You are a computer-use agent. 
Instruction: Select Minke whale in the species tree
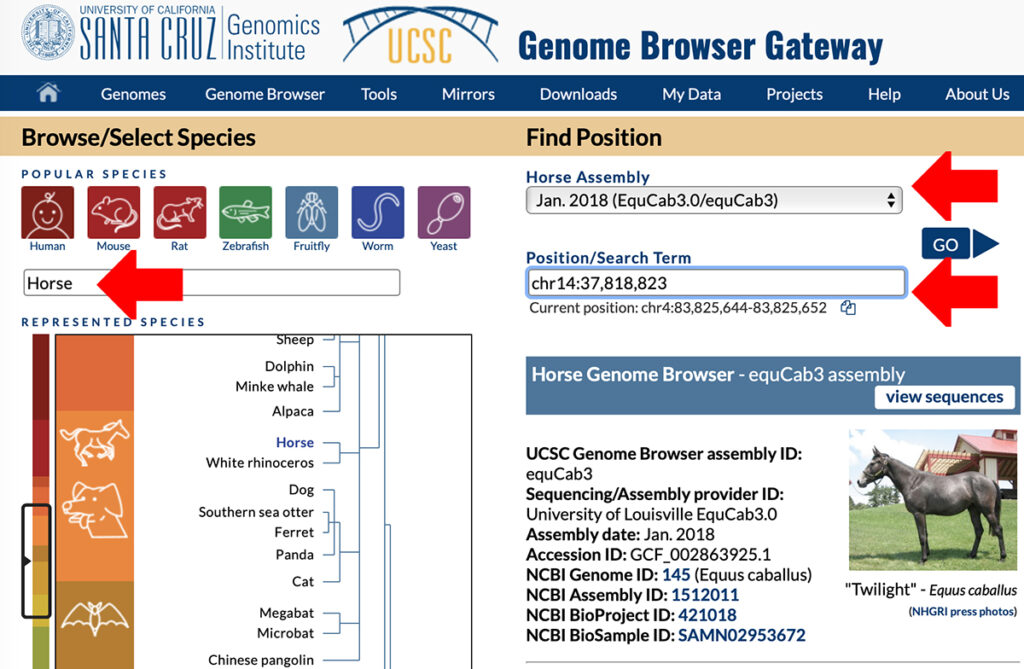click(274, 387)
